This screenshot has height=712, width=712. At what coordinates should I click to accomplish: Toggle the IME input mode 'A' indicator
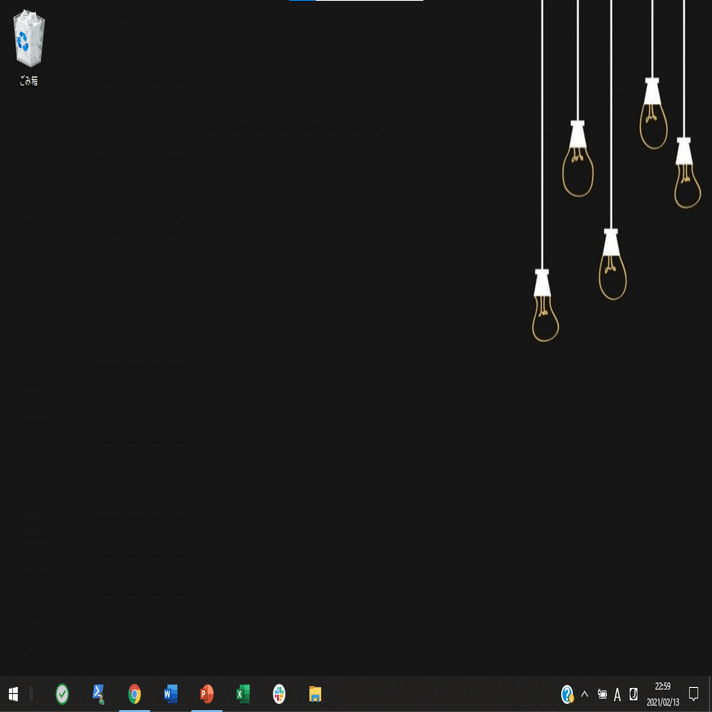click(617, 695)
